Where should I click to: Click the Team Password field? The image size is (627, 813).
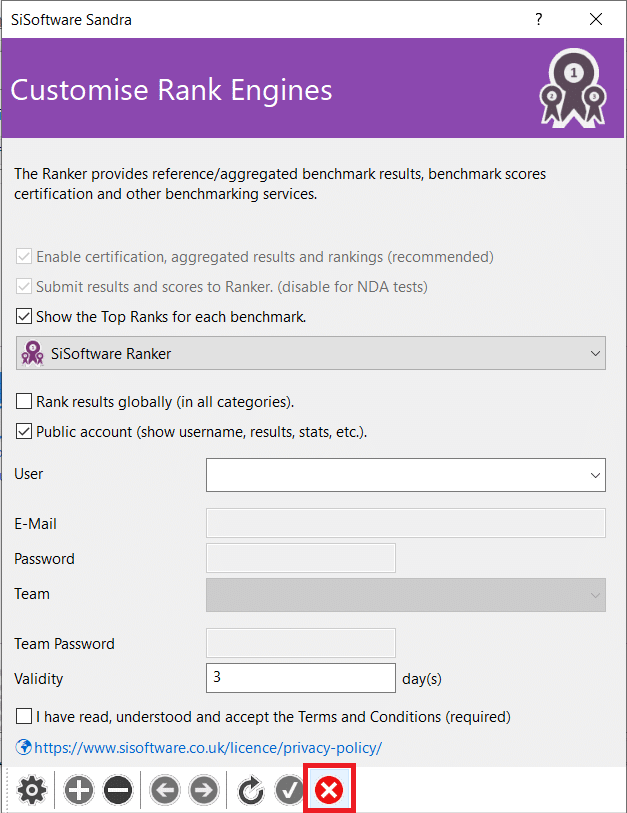[300, 643]
